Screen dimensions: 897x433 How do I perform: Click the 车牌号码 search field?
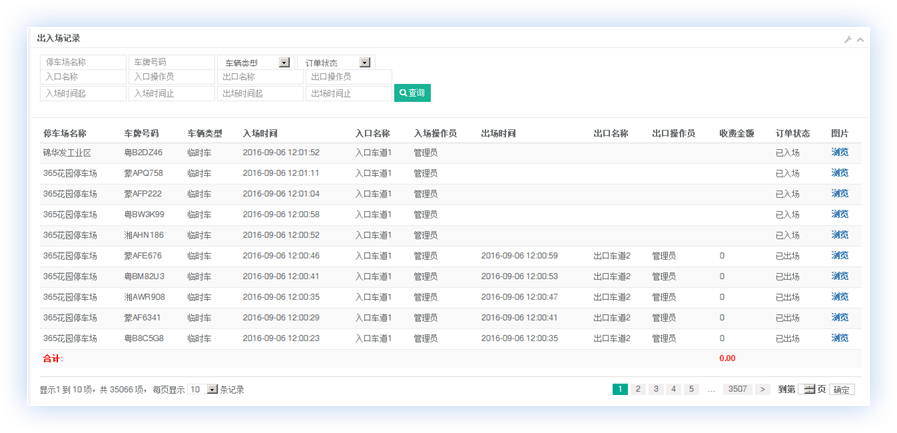[x=171, y=62]
